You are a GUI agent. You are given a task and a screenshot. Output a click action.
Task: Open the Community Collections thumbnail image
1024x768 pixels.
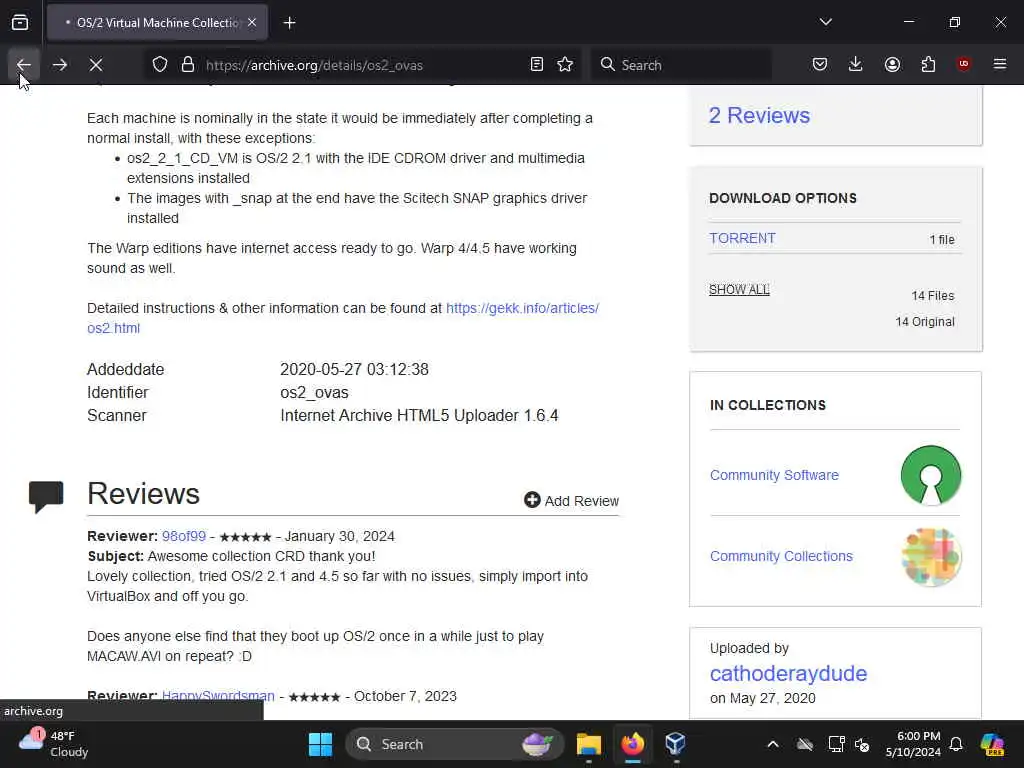[x=931, y=556]
